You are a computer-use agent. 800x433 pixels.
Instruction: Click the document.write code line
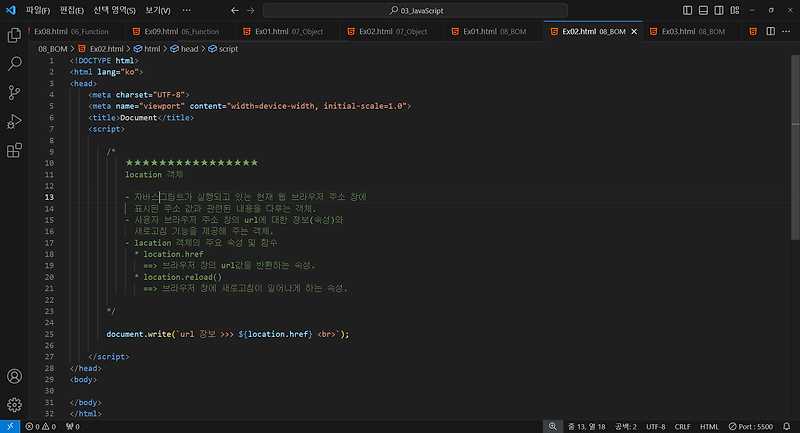228,334
